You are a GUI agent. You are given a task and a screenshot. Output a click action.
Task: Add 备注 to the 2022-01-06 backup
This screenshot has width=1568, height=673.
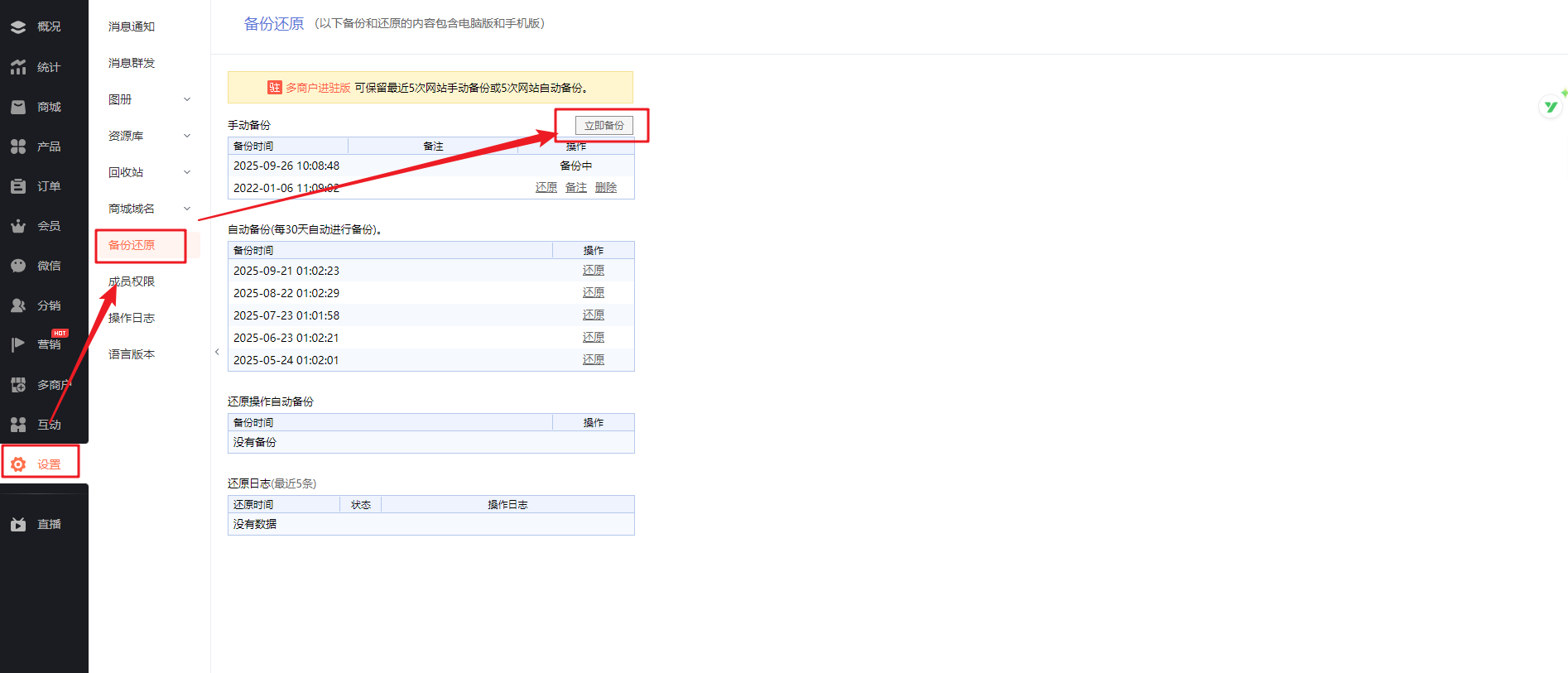576,188
